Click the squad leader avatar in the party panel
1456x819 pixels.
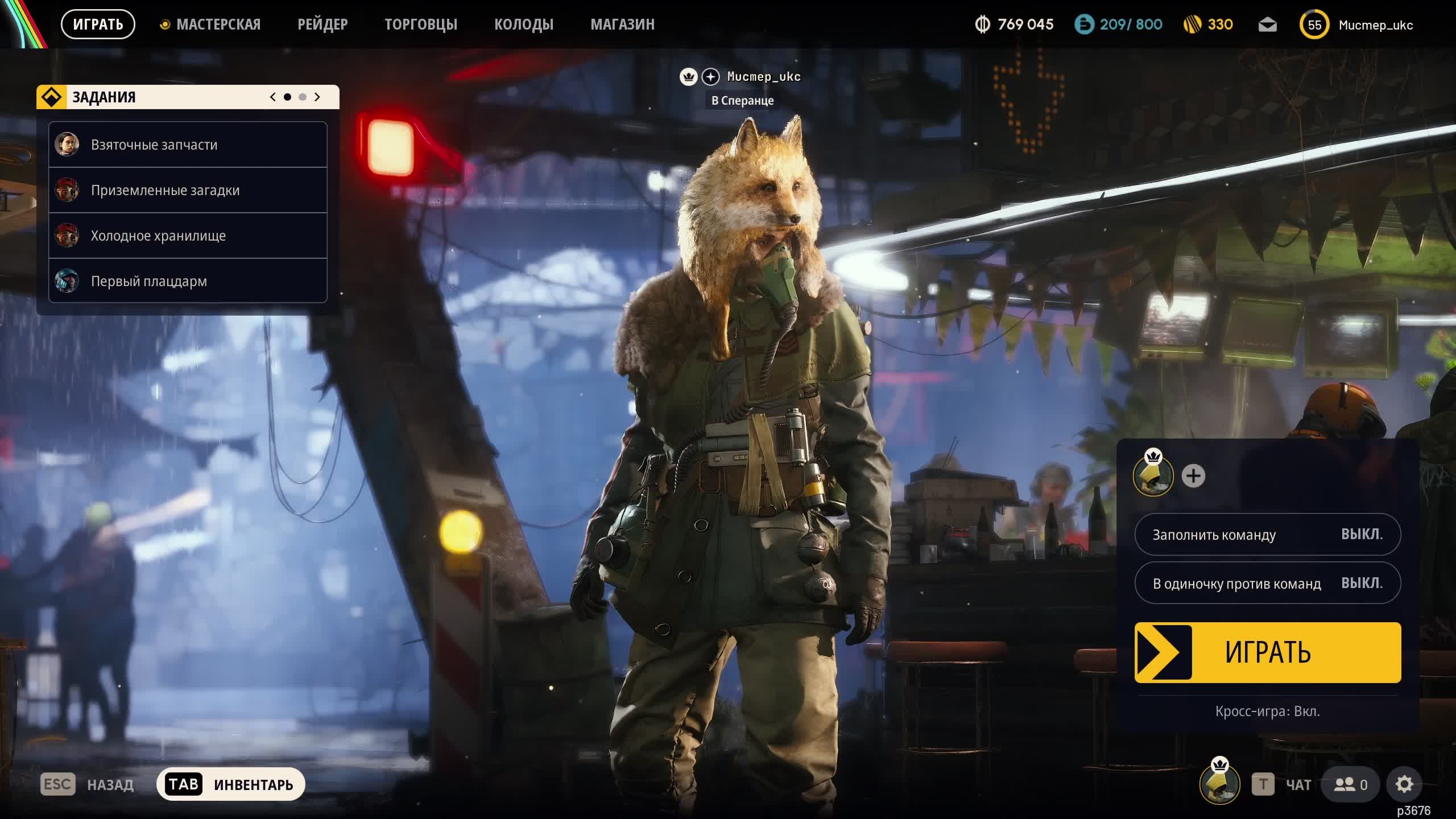tap(1153, 476)
